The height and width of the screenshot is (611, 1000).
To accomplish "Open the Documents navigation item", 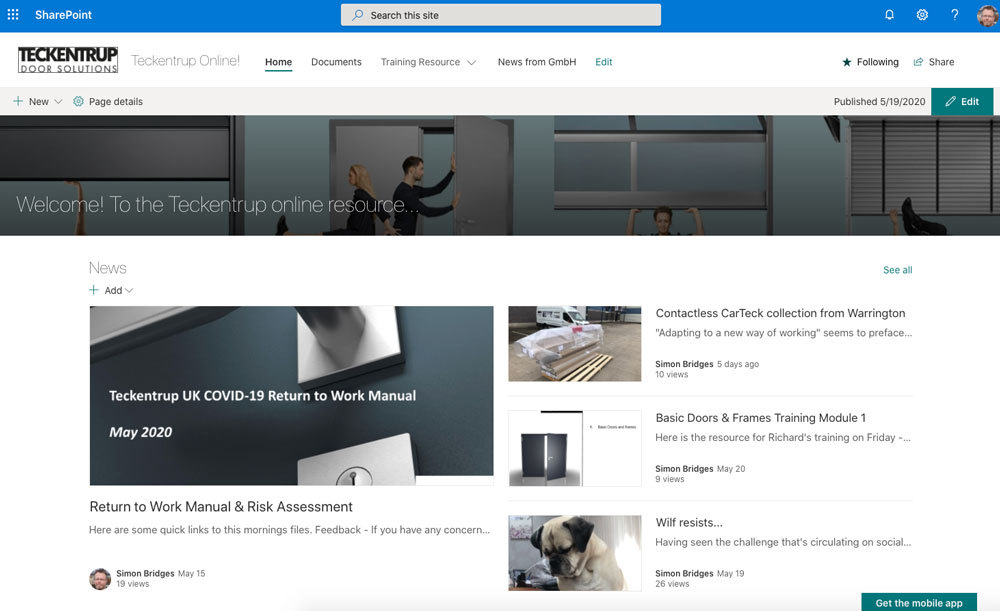I will tap(336, 62).
